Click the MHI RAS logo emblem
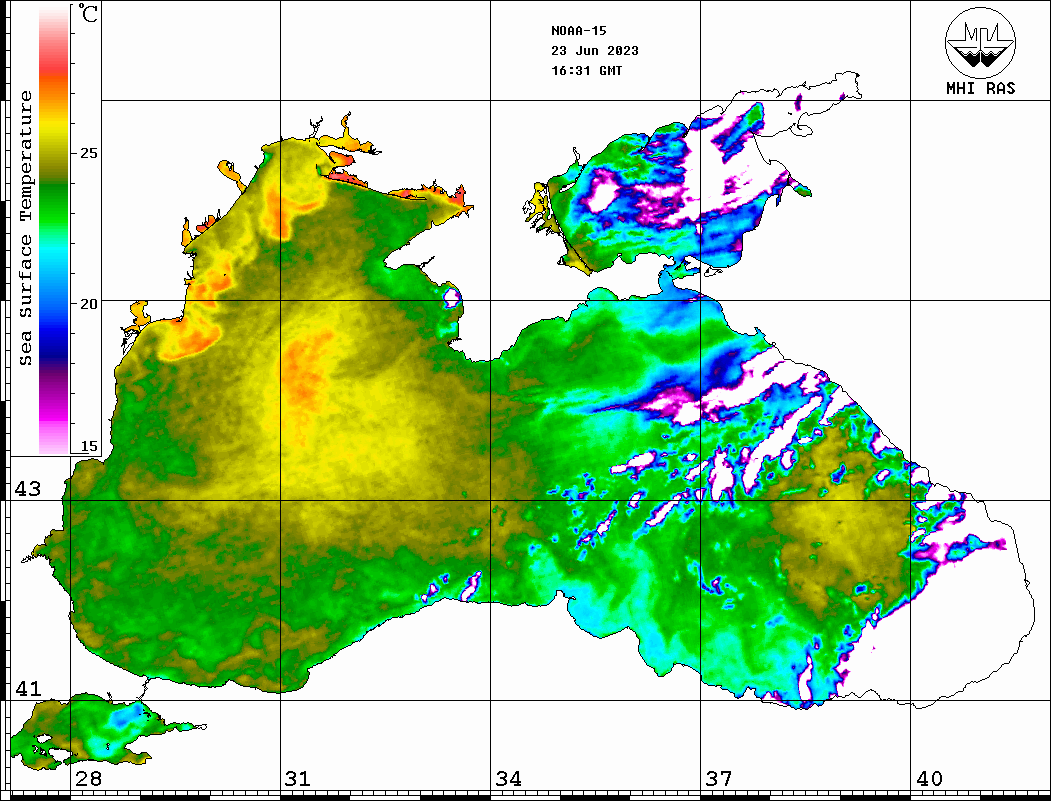 (981, 42)
